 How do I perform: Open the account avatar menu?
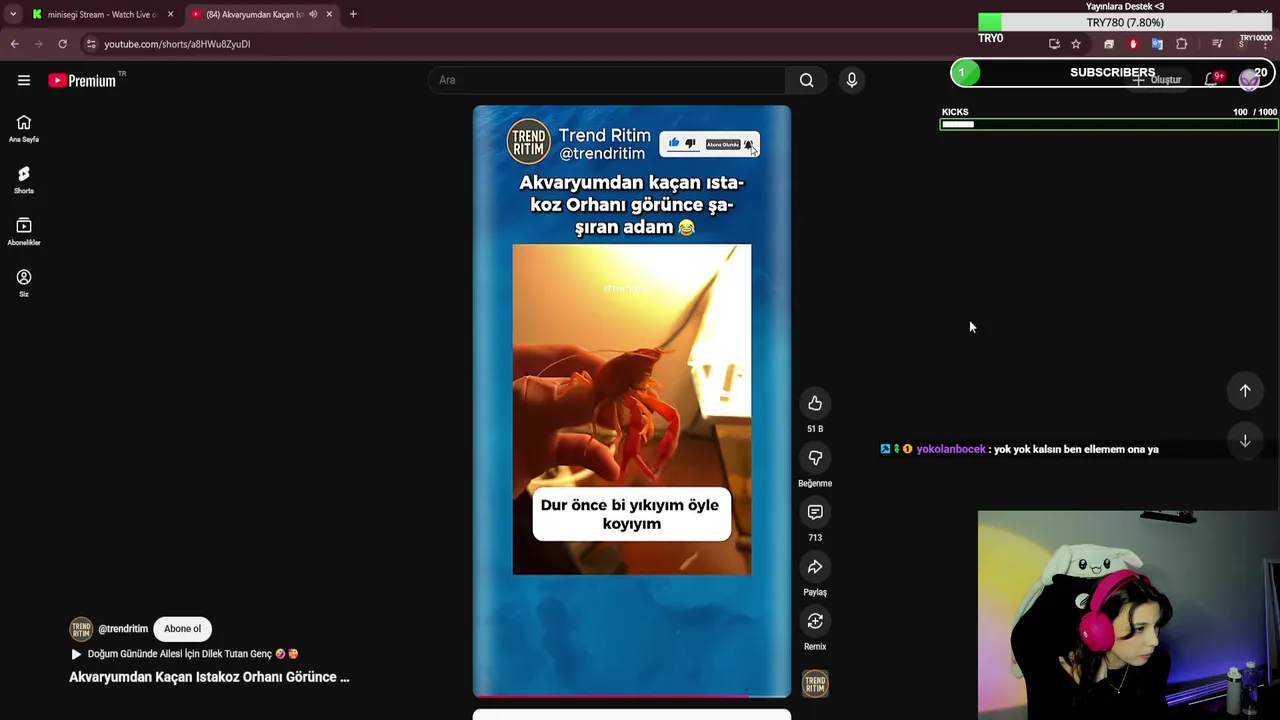[x=1249, y=80]
